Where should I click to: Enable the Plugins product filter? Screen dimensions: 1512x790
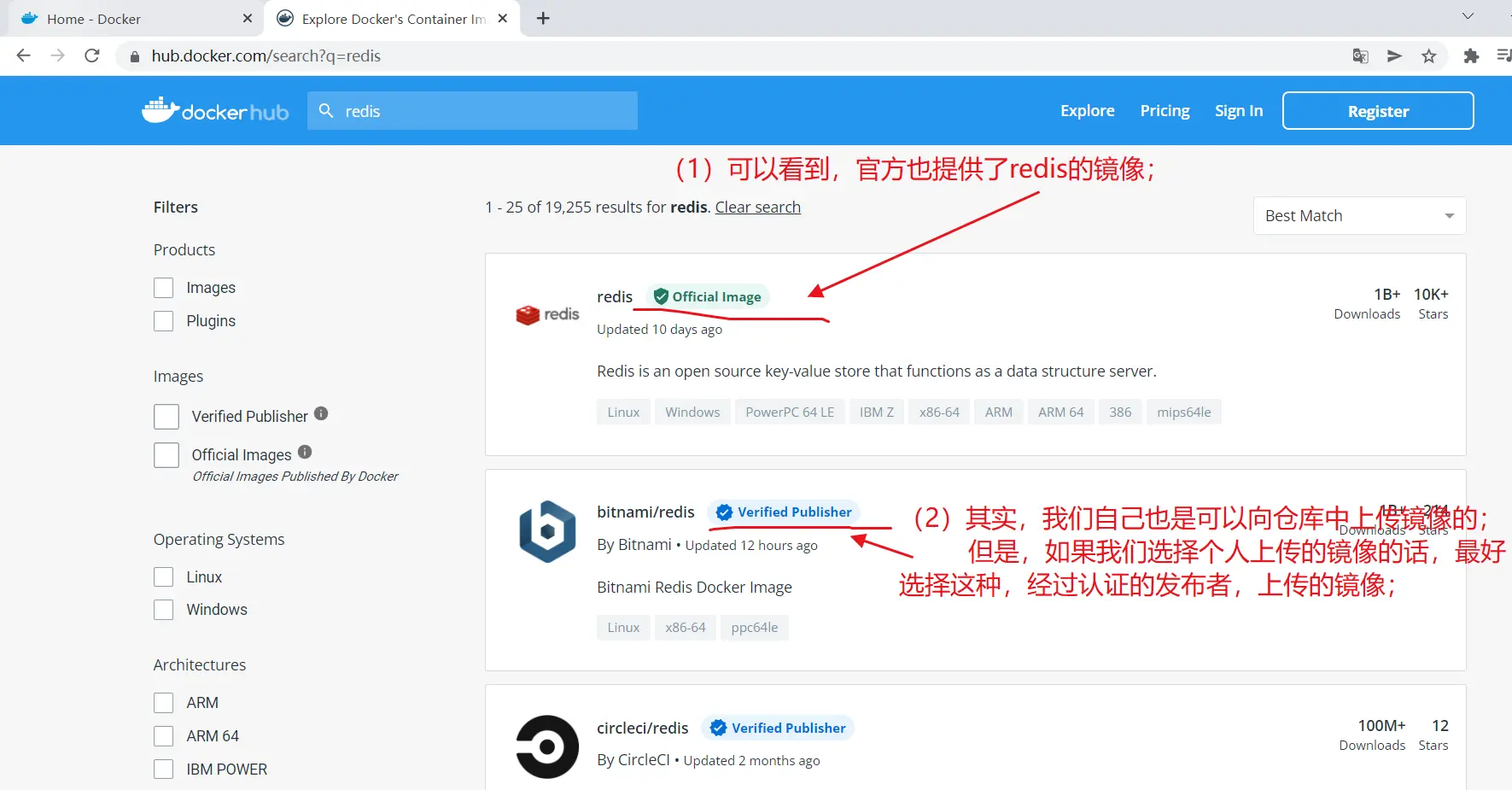tap(164, 321)
